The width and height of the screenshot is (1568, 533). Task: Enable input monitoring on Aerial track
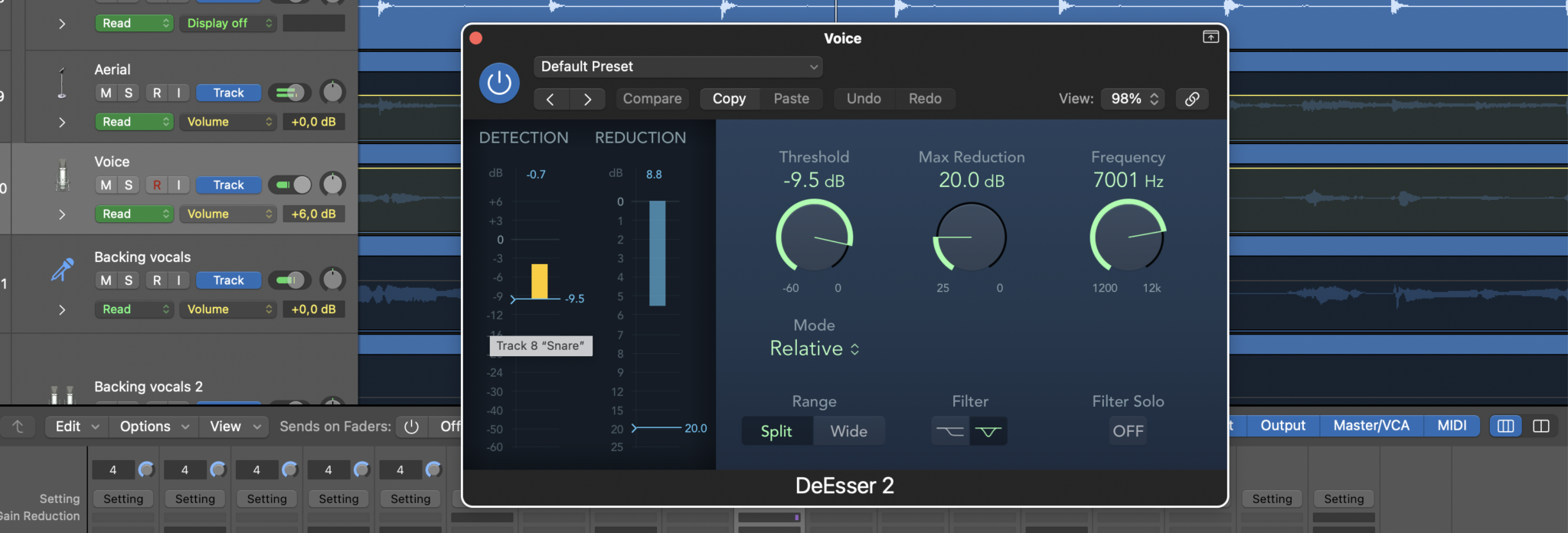178,93
